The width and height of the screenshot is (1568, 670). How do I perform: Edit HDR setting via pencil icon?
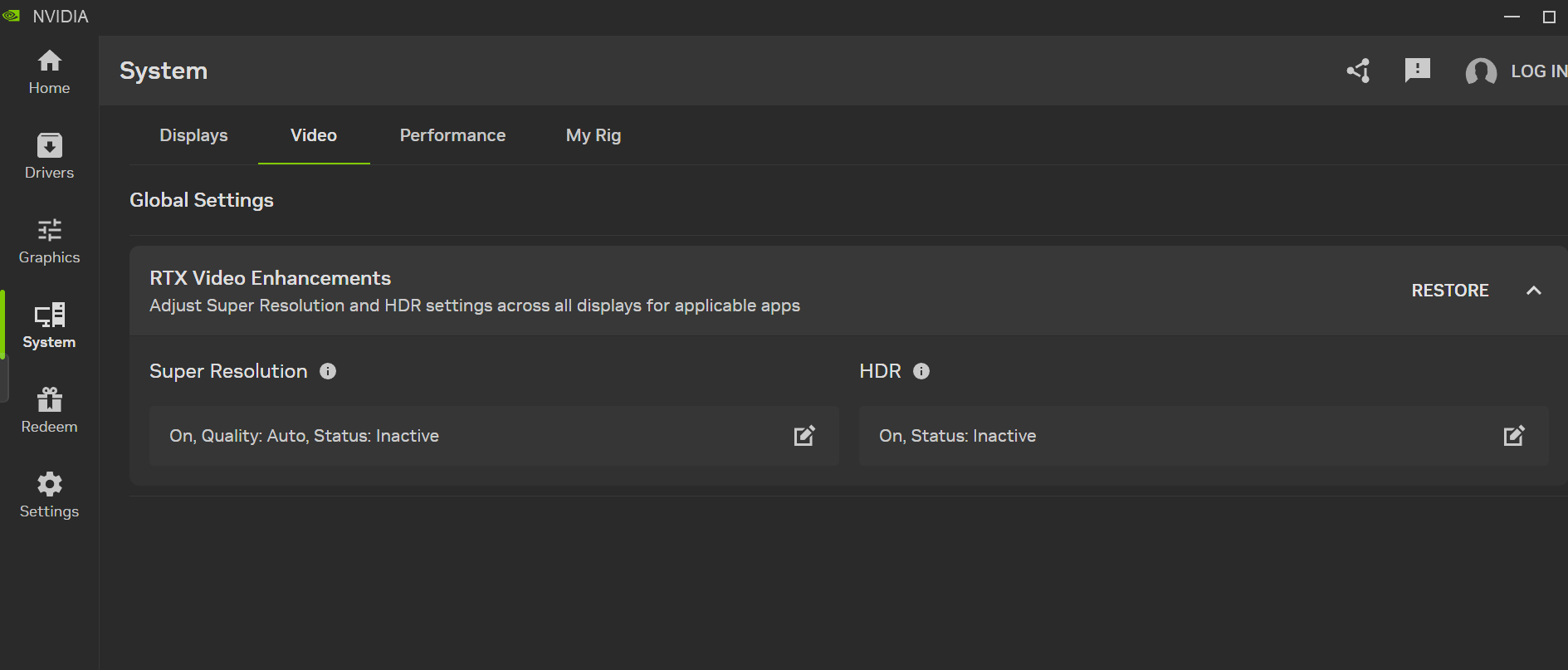pyautogui.click(x=1514, y=436)
